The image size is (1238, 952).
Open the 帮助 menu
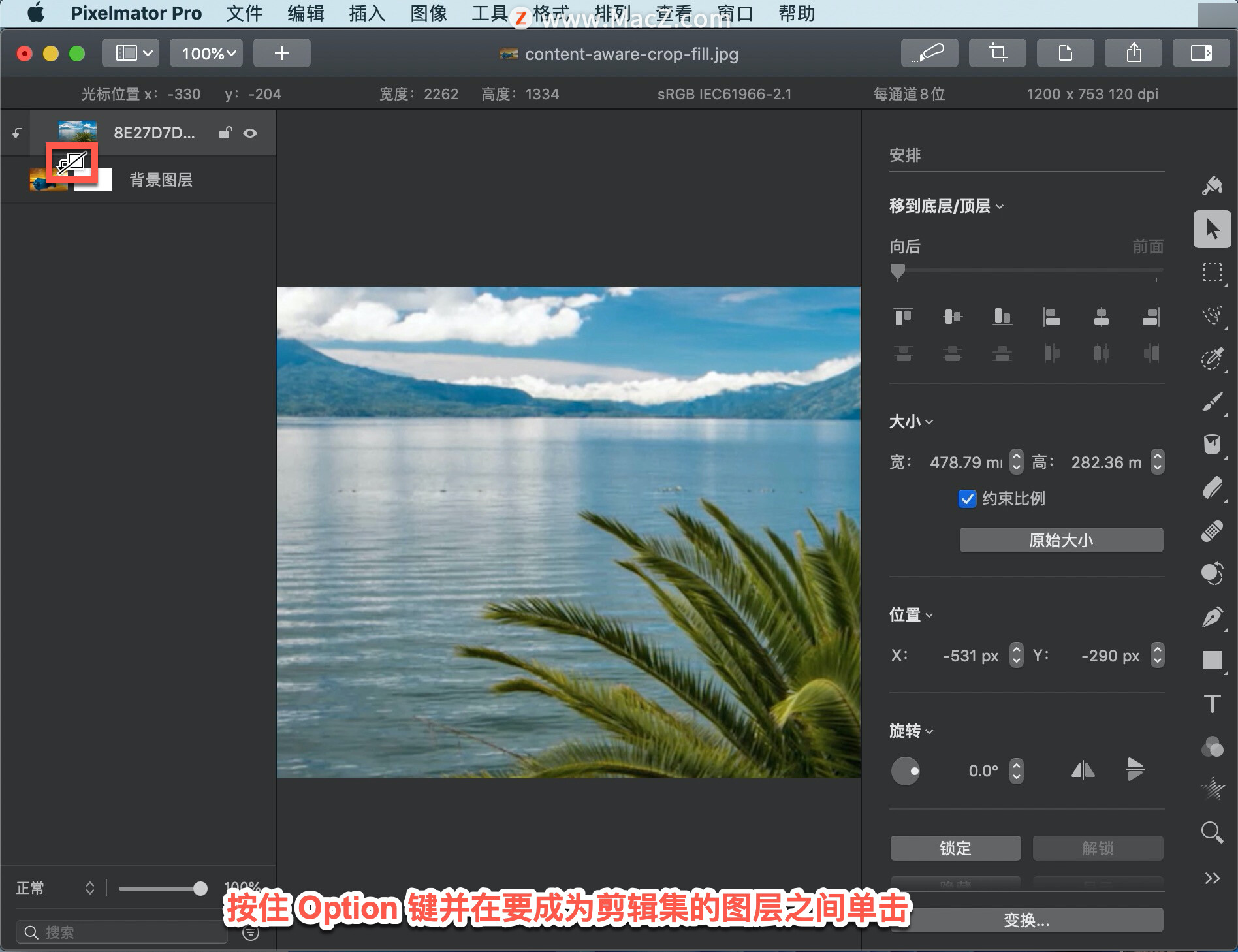point(797,13)
